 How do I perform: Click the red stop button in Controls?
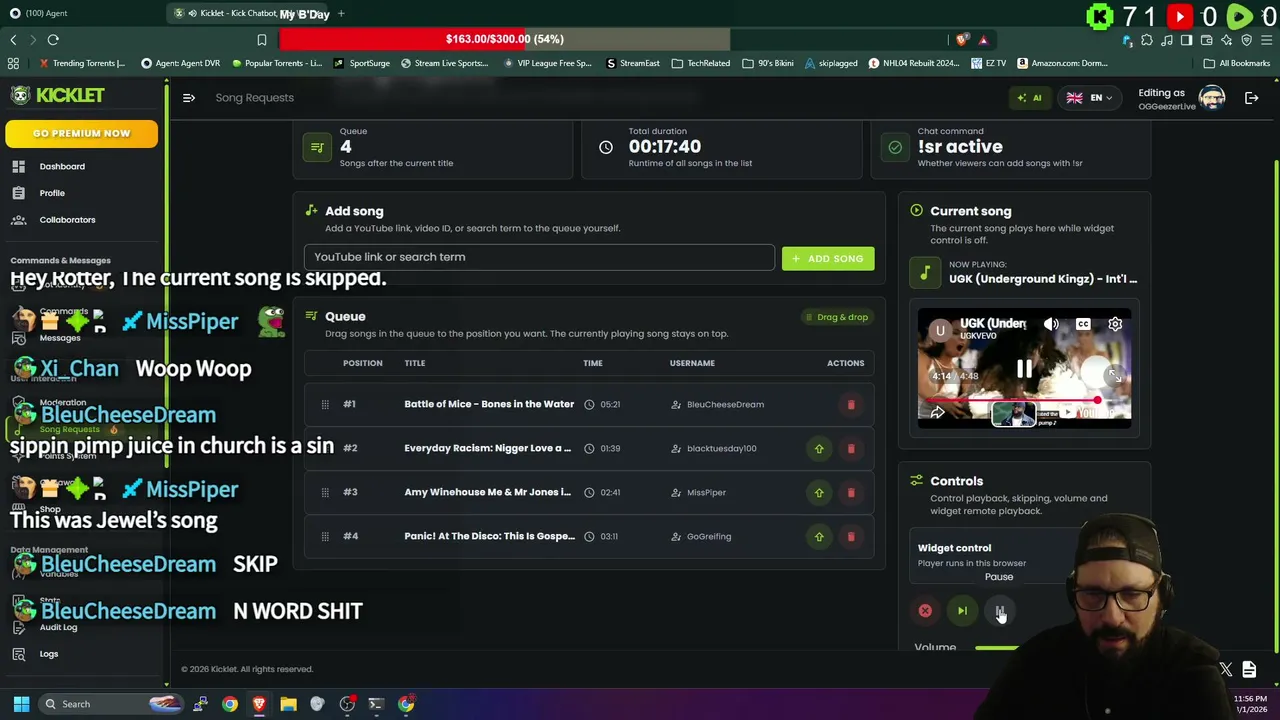pos(925,611)
